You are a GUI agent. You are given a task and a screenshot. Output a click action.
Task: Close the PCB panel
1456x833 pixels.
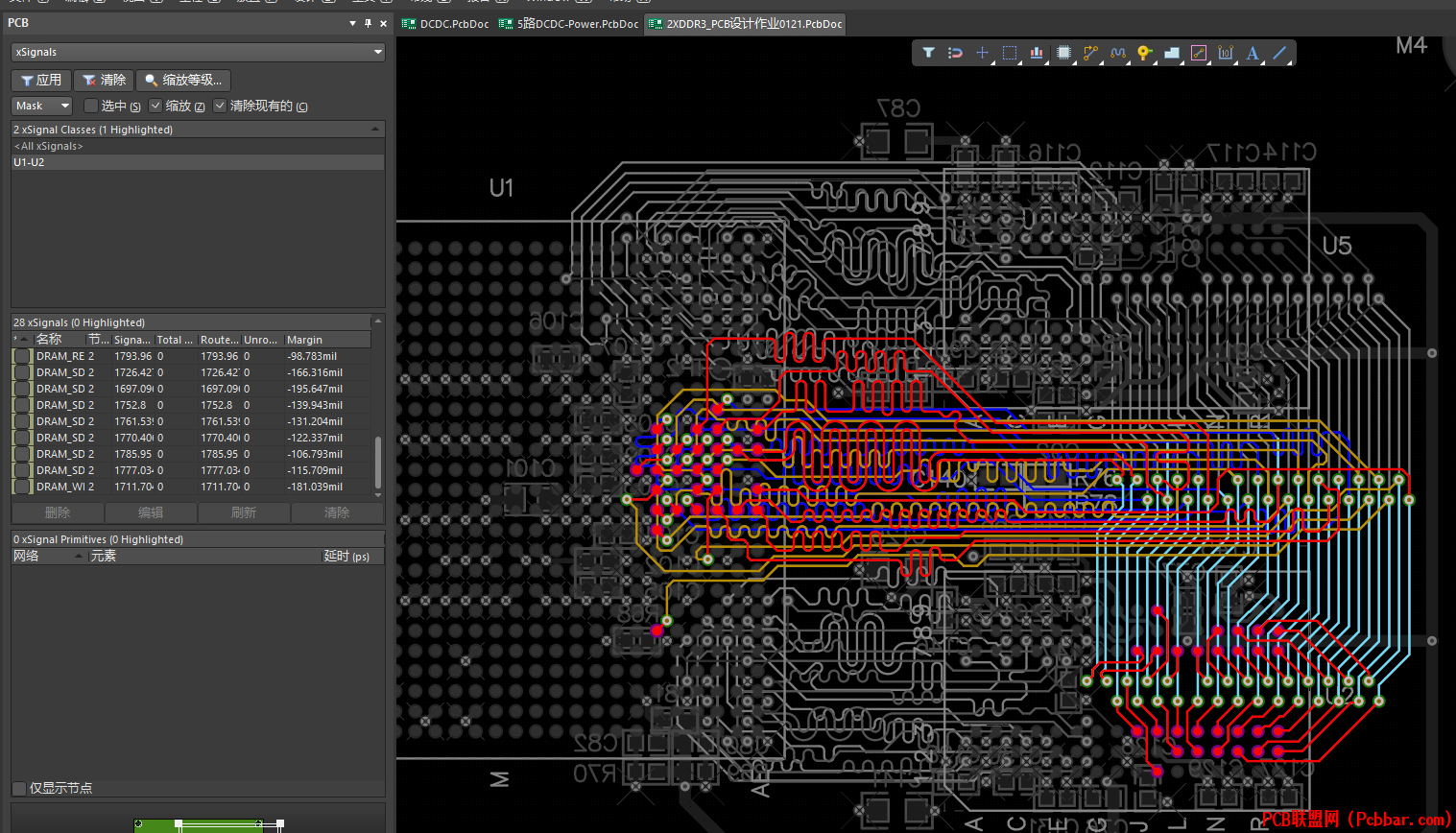pyautogui.click(x=383, y=23)
